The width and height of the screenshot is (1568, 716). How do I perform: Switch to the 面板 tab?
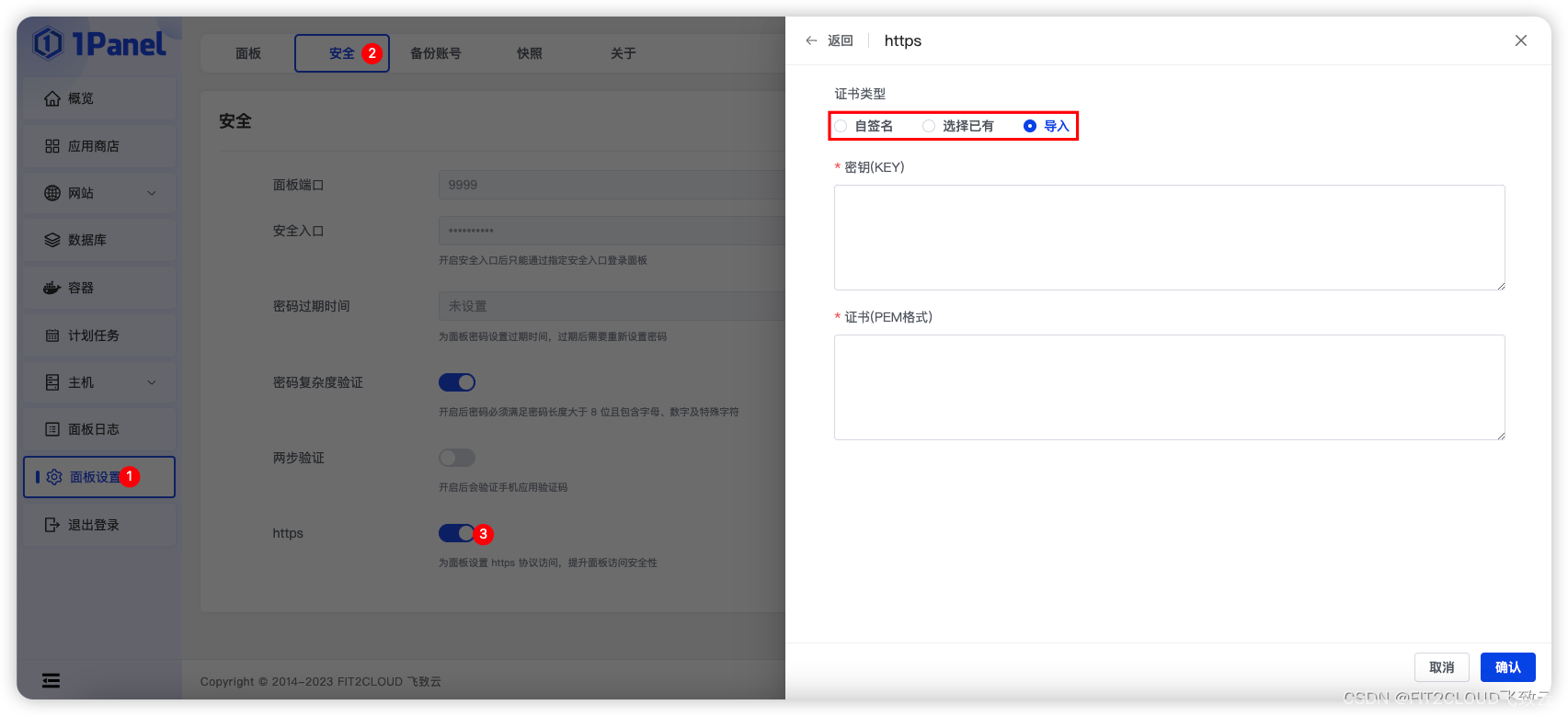[x=248, y=53]
